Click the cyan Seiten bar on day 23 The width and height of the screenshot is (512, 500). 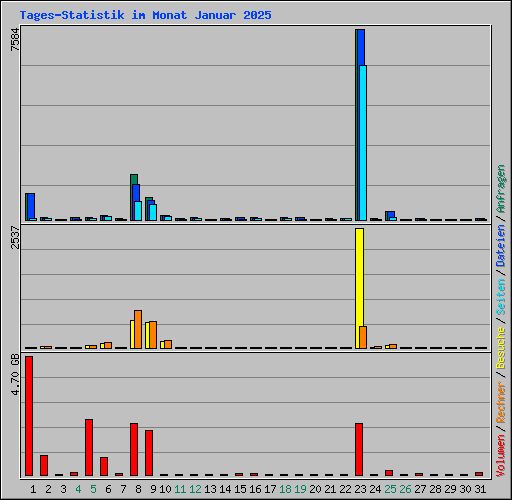363,143
